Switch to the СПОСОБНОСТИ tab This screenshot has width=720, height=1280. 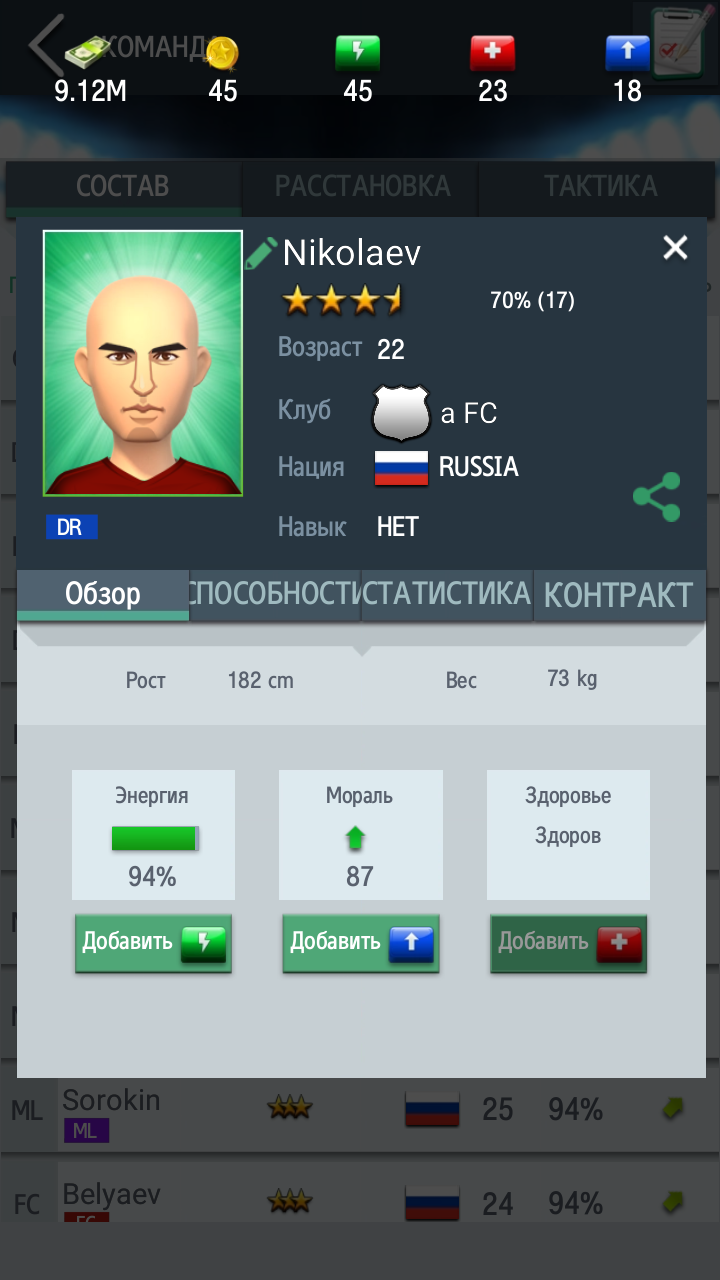click(275, 595)
